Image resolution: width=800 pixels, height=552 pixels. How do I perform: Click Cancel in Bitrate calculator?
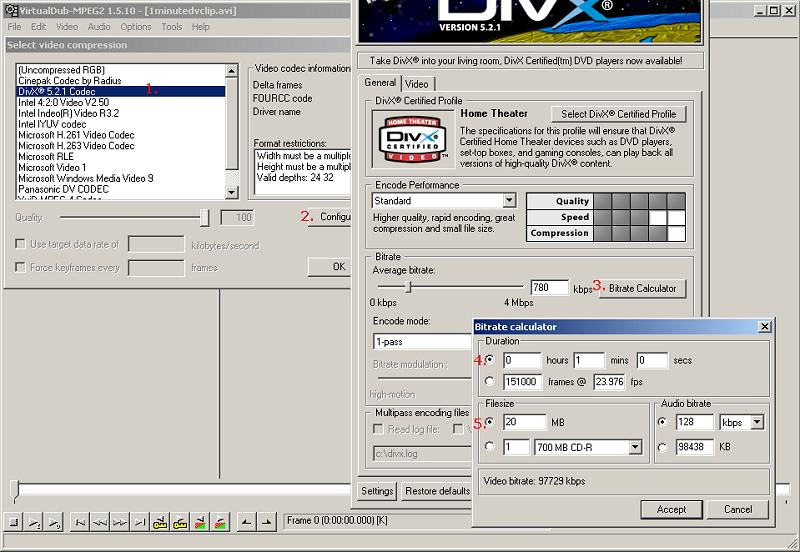point(738,509)
